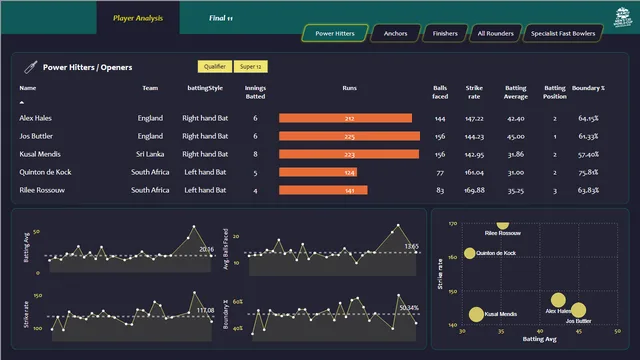Sort by Strike rate column header

tap(474, 92)
